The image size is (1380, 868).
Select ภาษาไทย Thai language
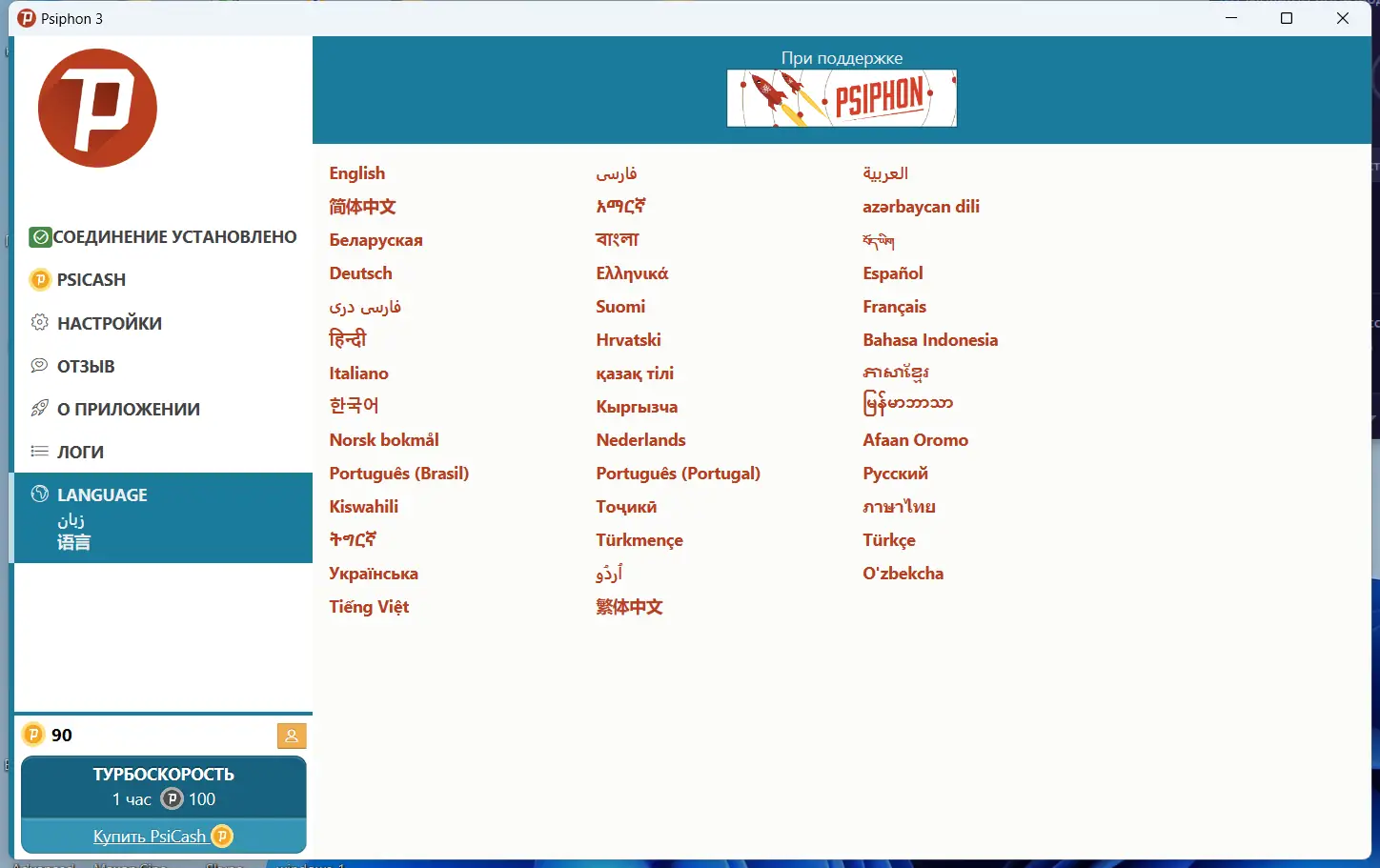[x=899, y=507]
